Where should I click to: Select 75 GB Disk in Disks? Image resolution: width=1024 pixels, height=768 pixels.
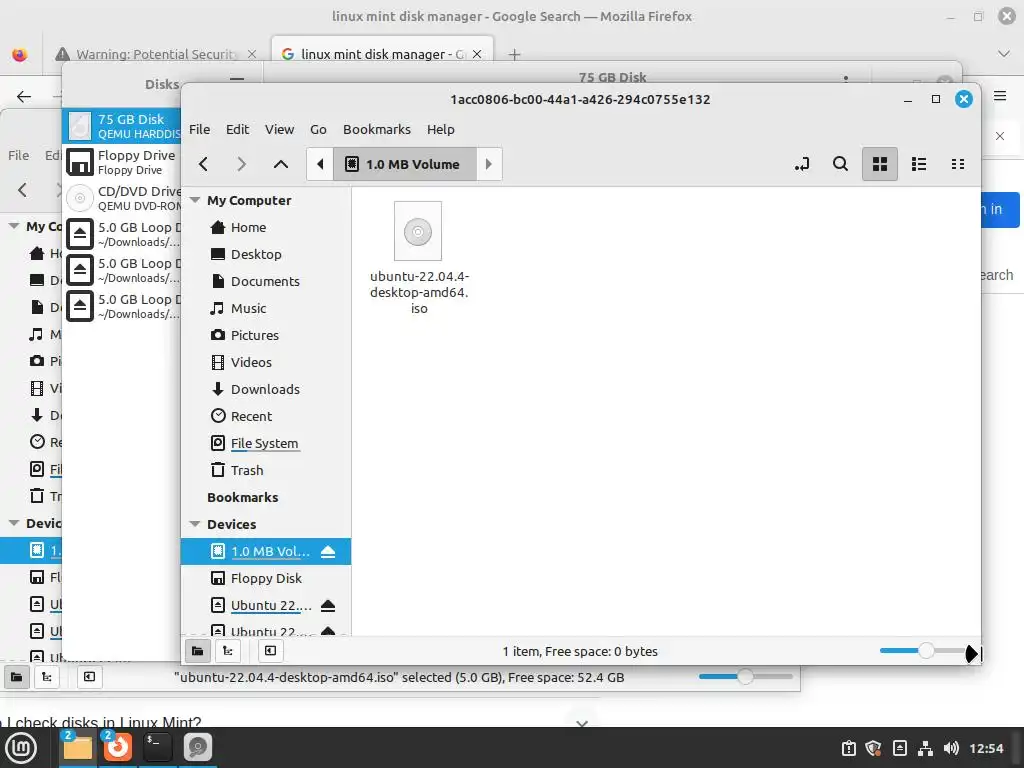click(121, 126)
